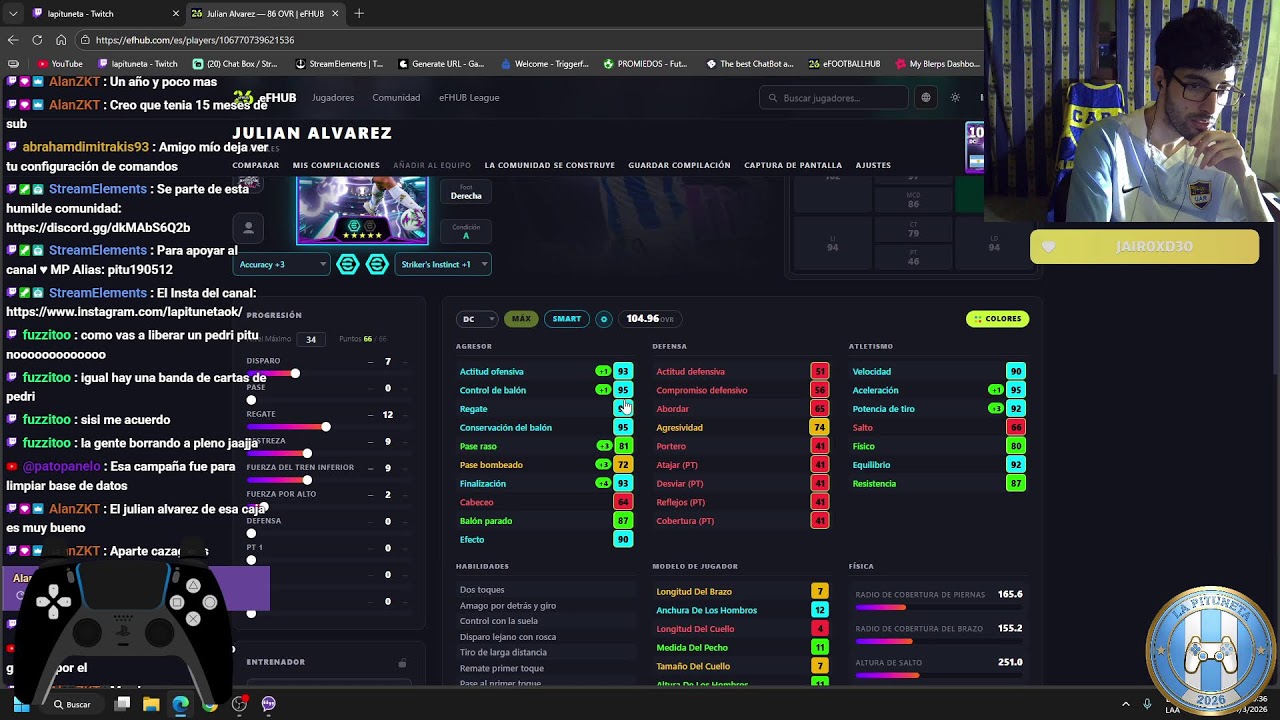The height and width of the screenshot is (720, 1280).
Task: Open the Comunidad menu
Action: 396,98
